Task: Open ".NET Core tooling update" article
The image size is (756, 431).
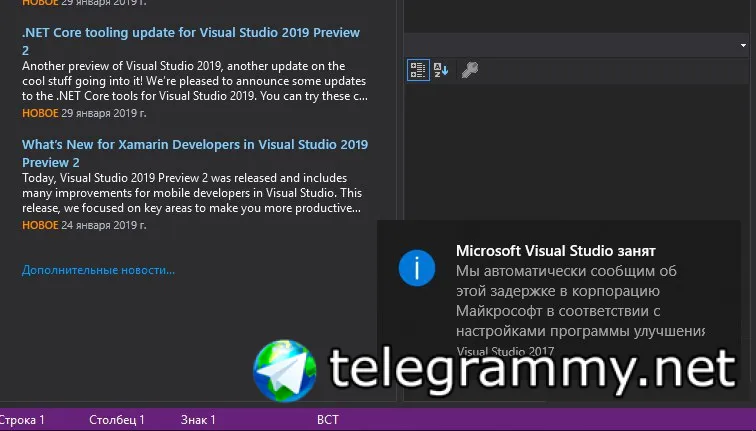Action: point(191,41)
